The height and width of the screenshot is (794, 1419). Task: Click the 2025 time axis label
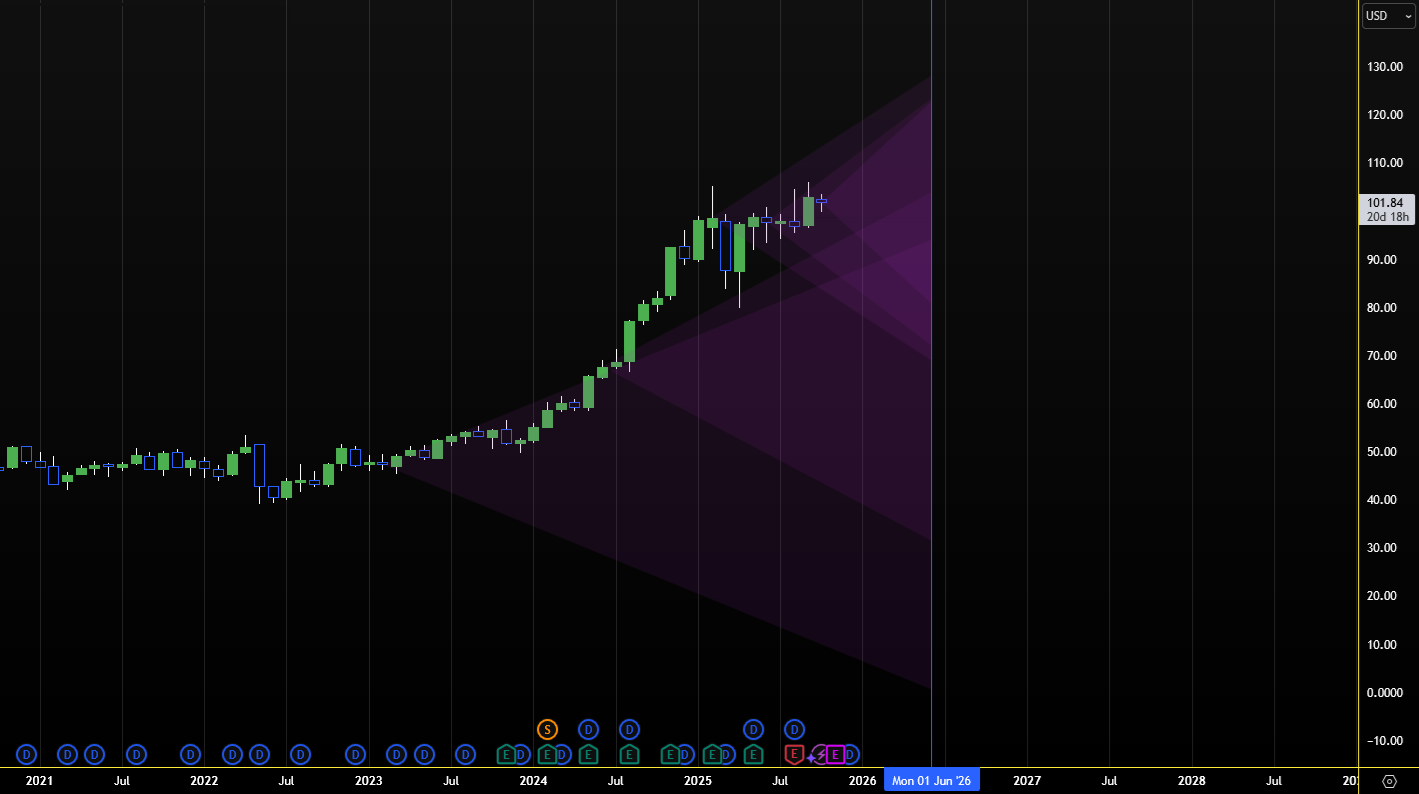tap(698, 781)
